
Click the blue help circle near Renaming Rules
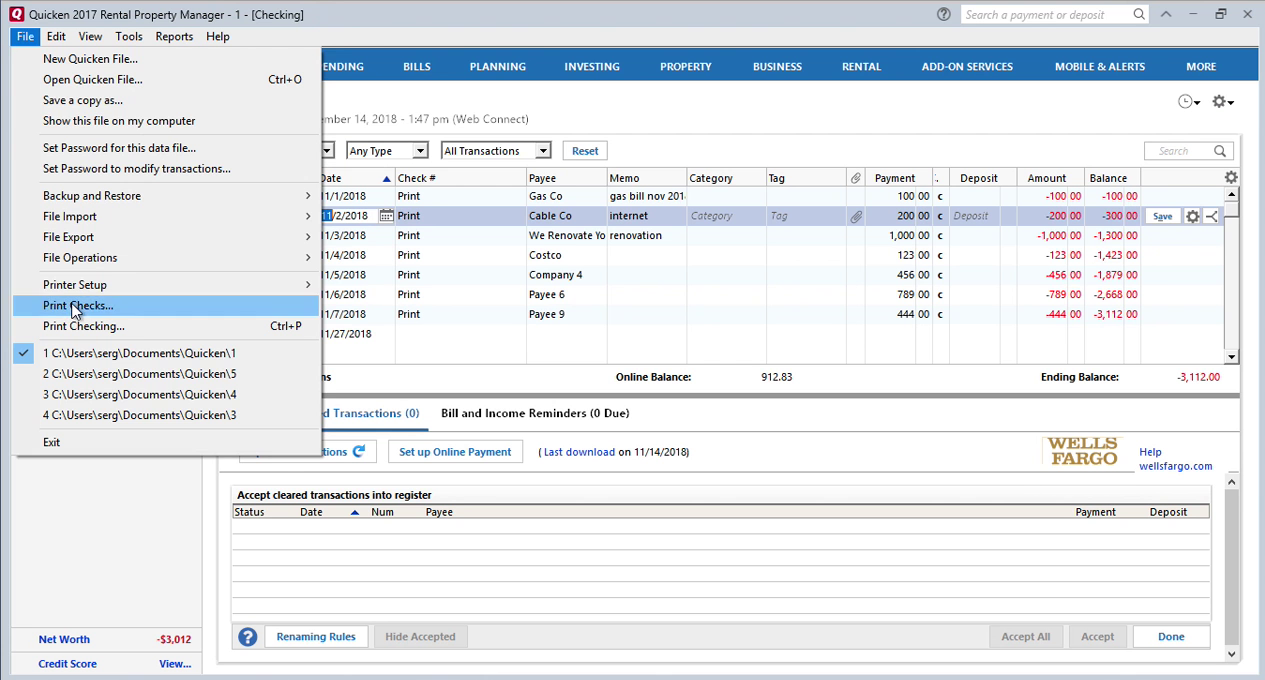click(247, 636)
